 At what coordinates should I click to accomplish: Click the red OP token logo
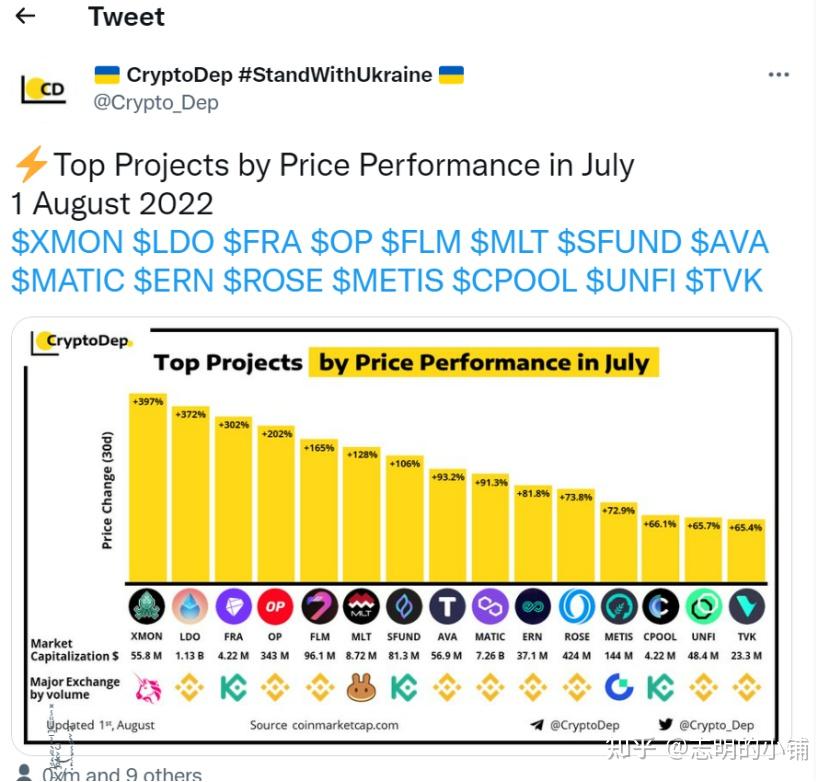(x=275, y=607)
